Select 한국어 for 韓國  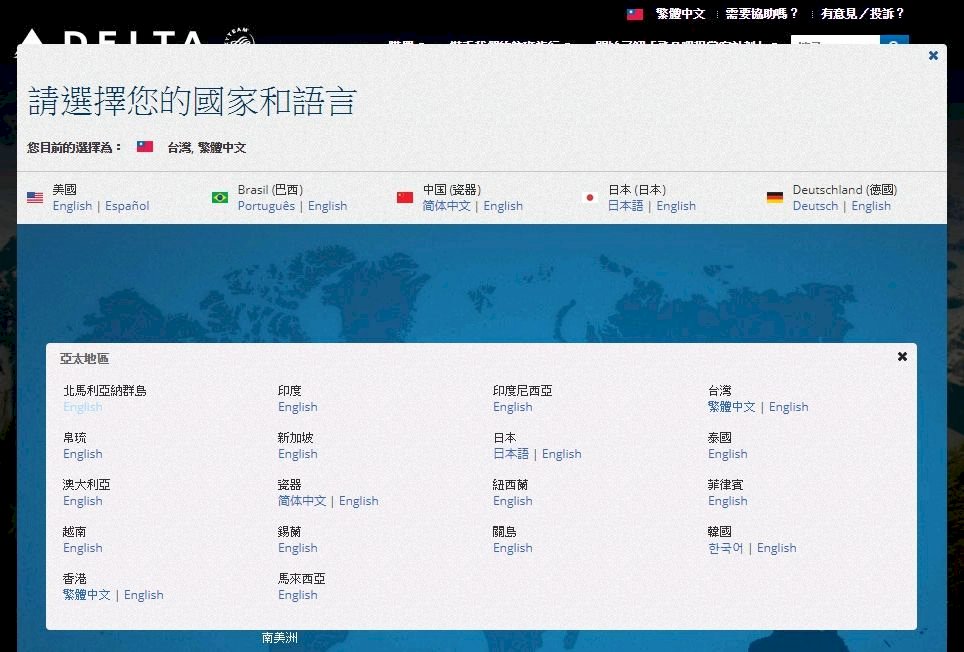click(726, 548)
